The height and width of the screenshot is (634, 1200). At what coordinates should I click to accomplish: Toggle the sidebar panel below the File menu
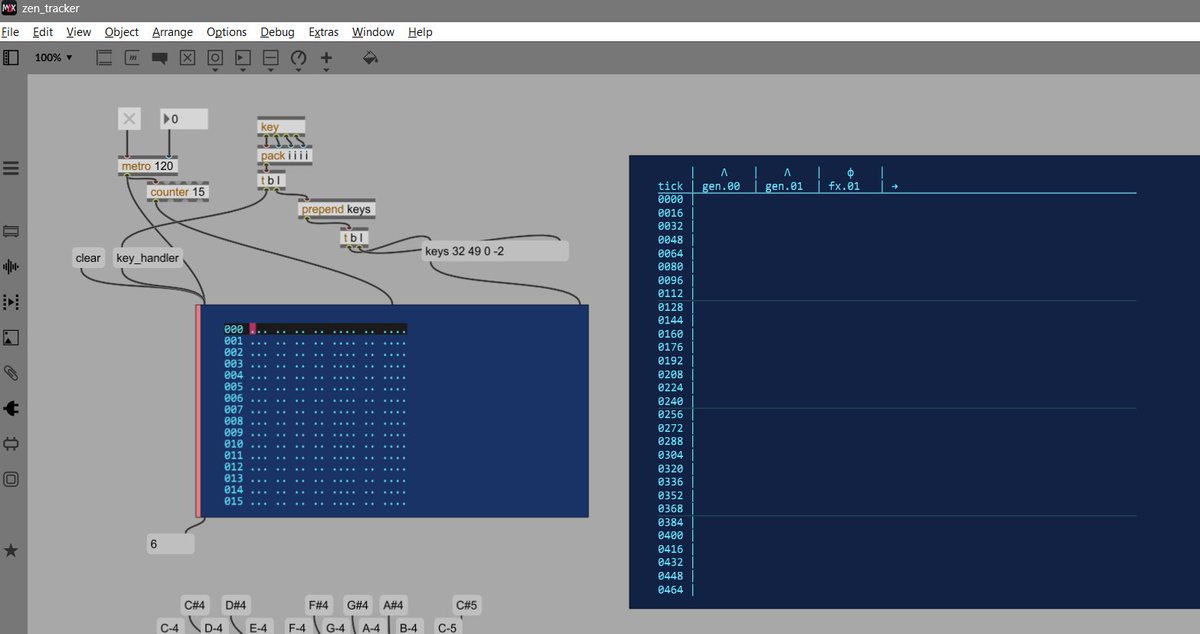click(x=12, y=57)
